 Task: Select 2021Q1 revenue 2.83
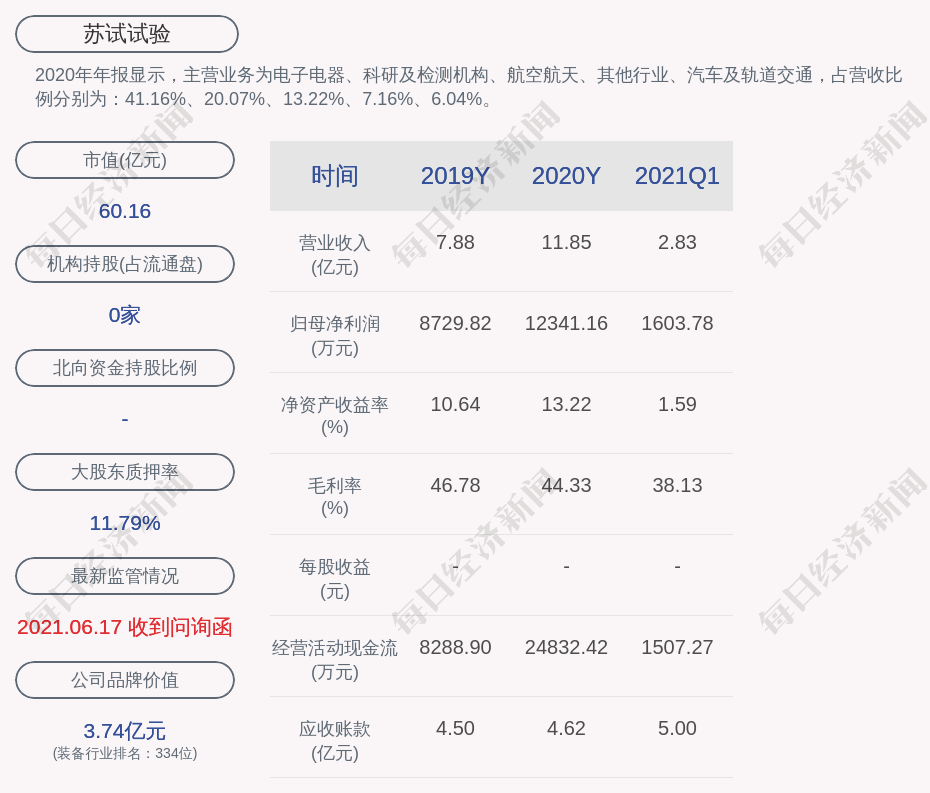tap(677, 242)
